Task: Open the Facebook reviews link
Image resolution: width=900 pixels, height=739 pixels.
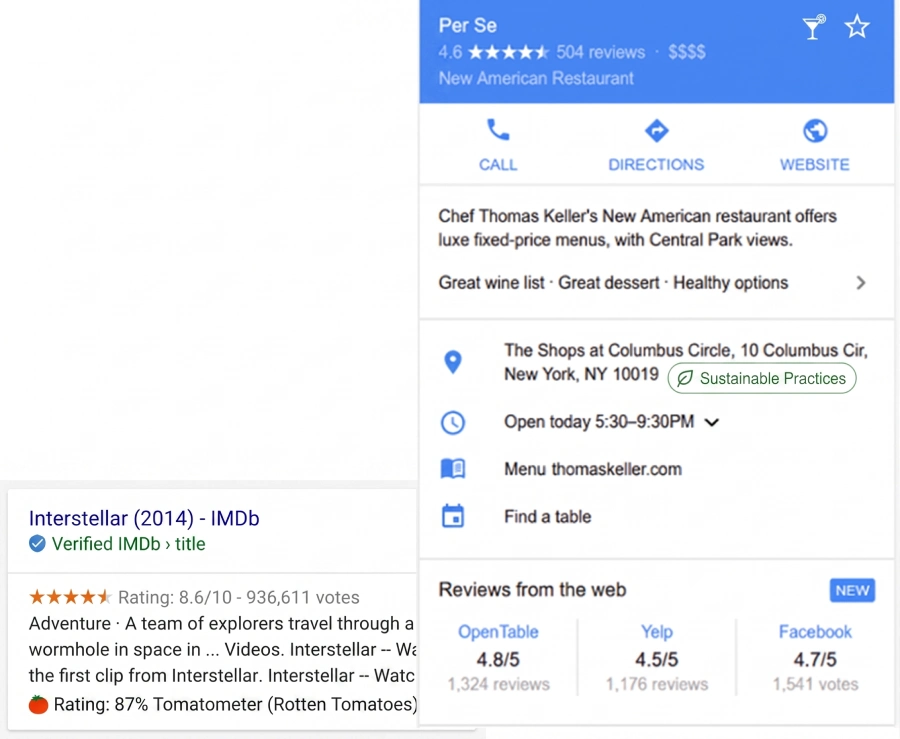Action: [815, 632]
